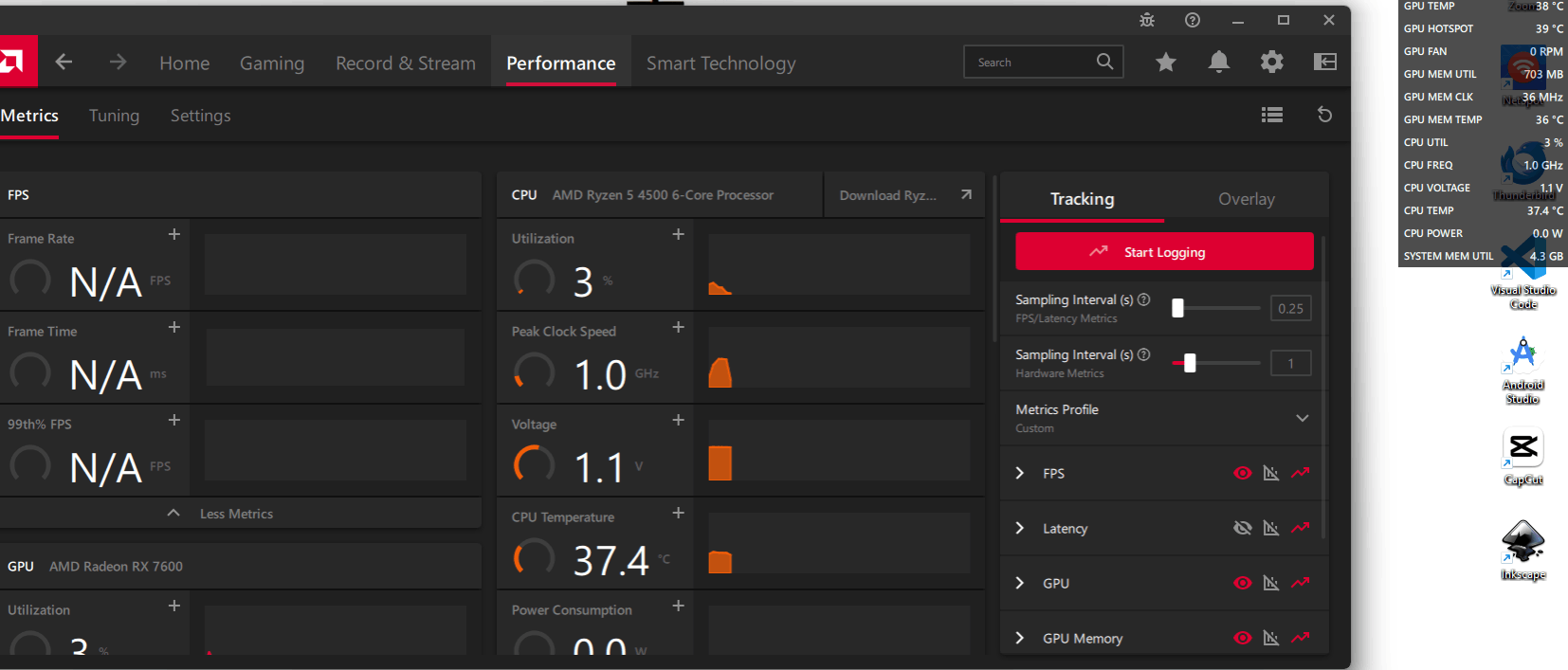The width and height of the screenshot is (1568, 670).
Task: Add Power Consumption metric with plus
Action: (679, 606)
